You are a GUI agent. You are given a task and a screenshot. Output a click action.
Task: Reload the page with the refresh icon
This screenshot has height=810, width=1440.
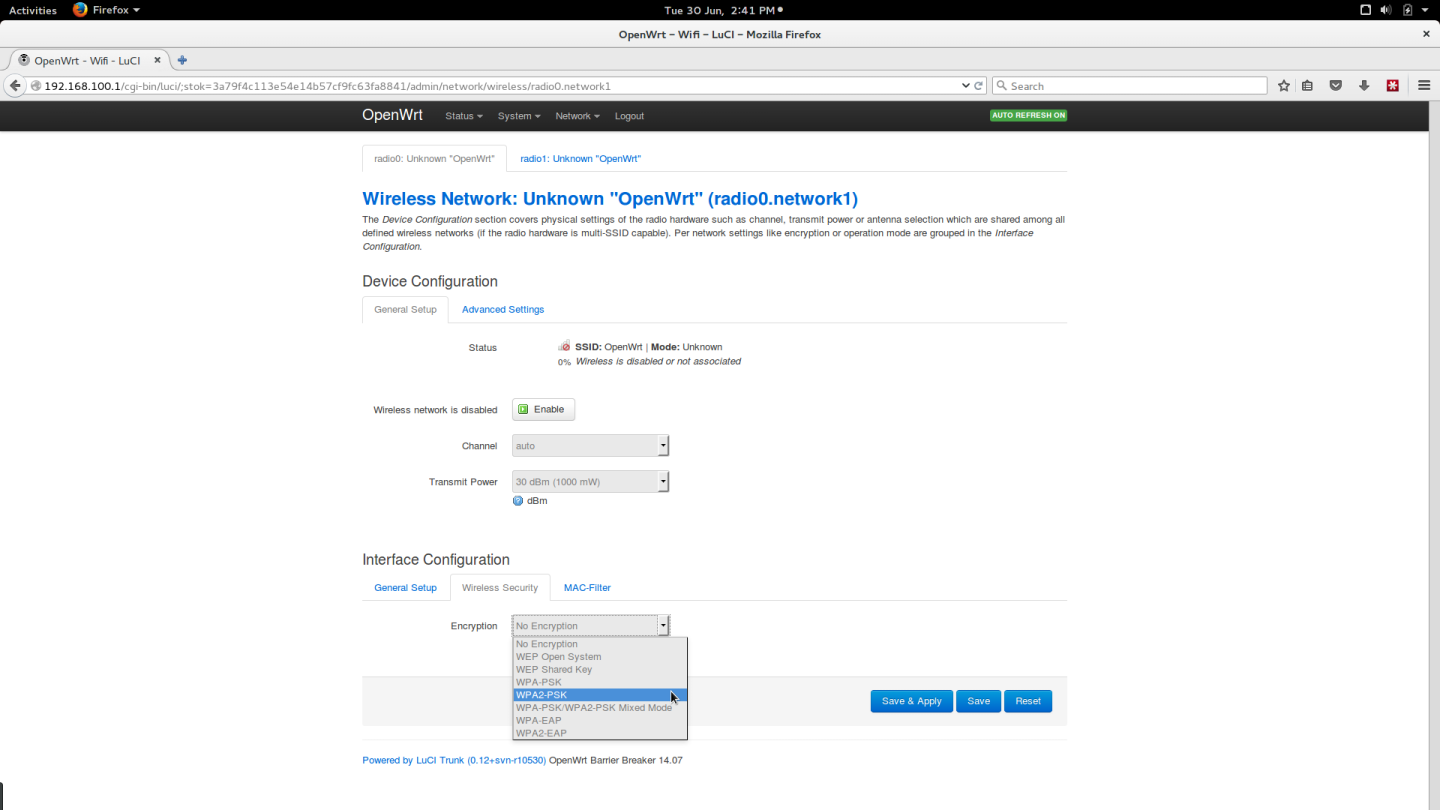click(x=979, y=86)
